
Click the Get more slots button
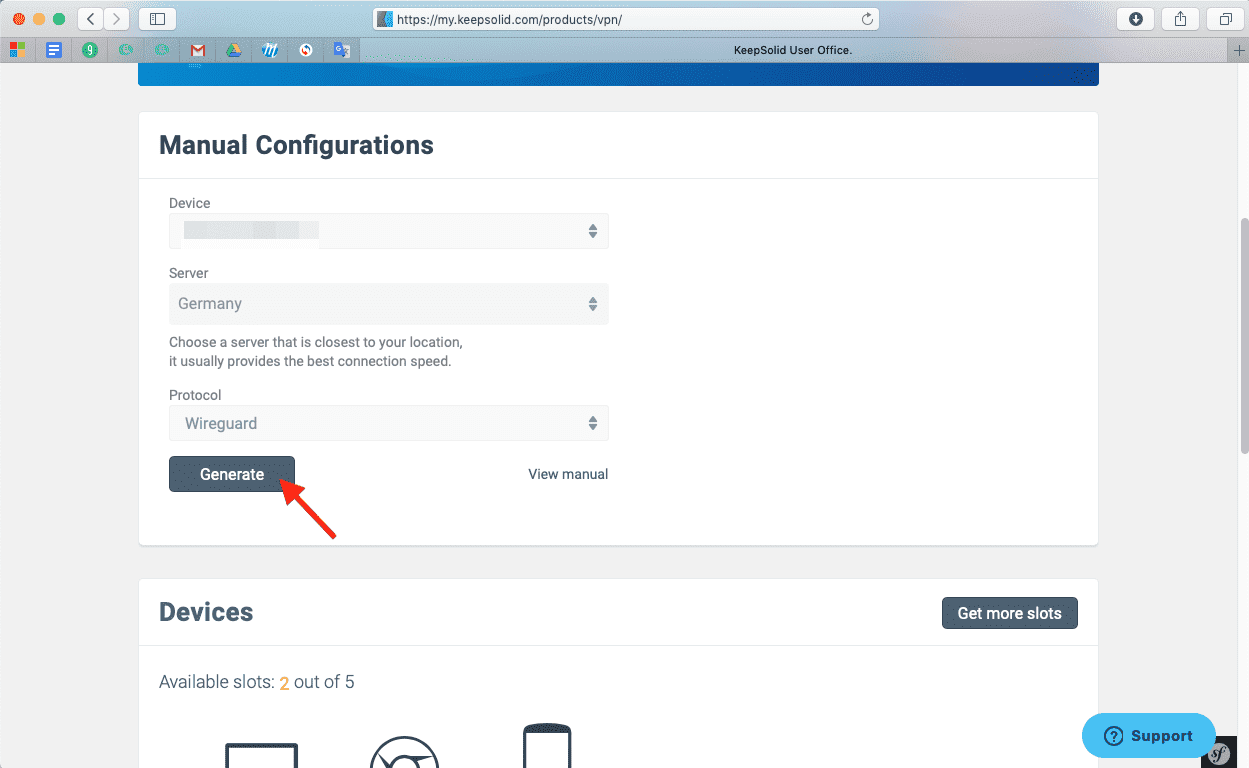pyautogui.click(x=1009, y=613)
